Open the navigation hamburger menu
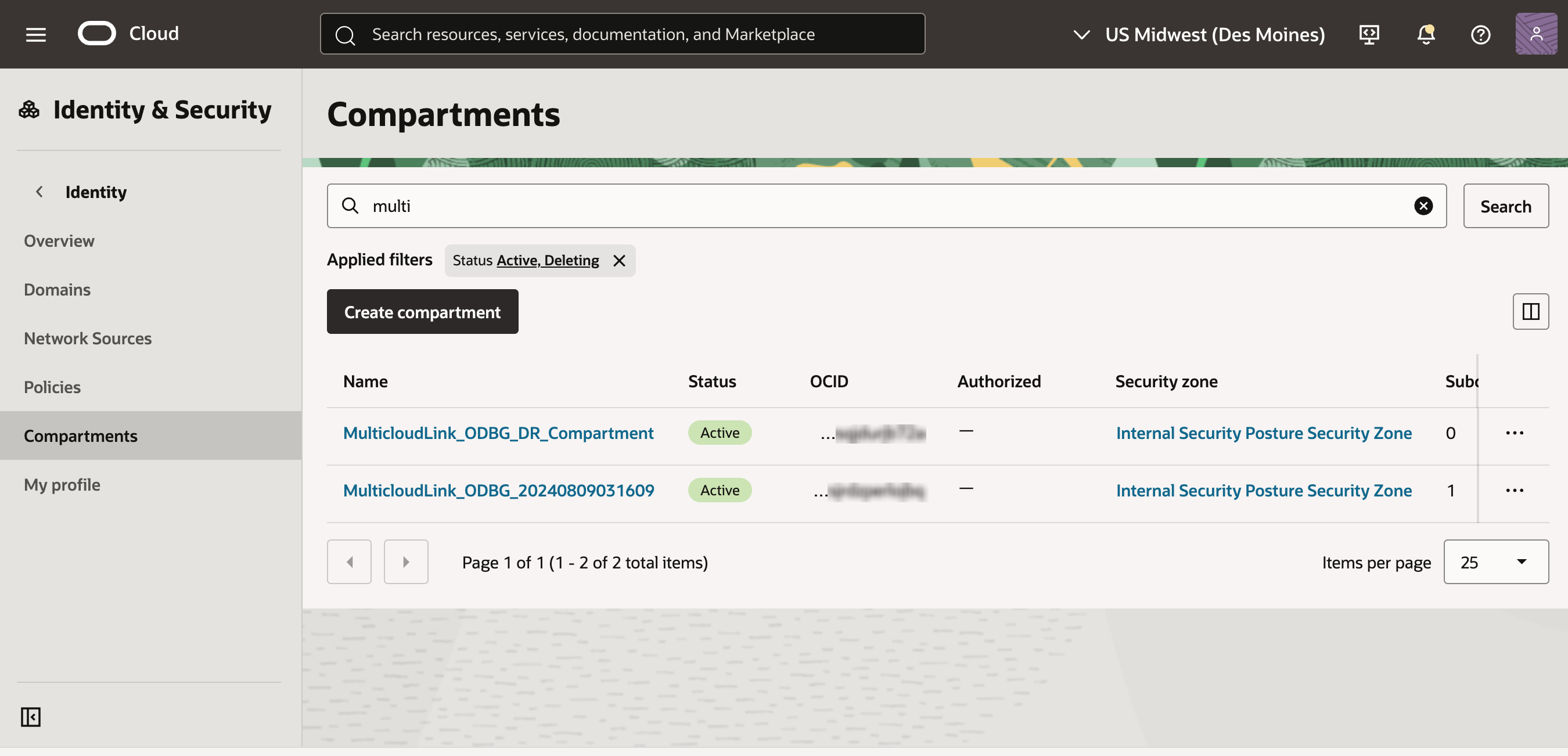1568x756 pixels. click(35, 34)
